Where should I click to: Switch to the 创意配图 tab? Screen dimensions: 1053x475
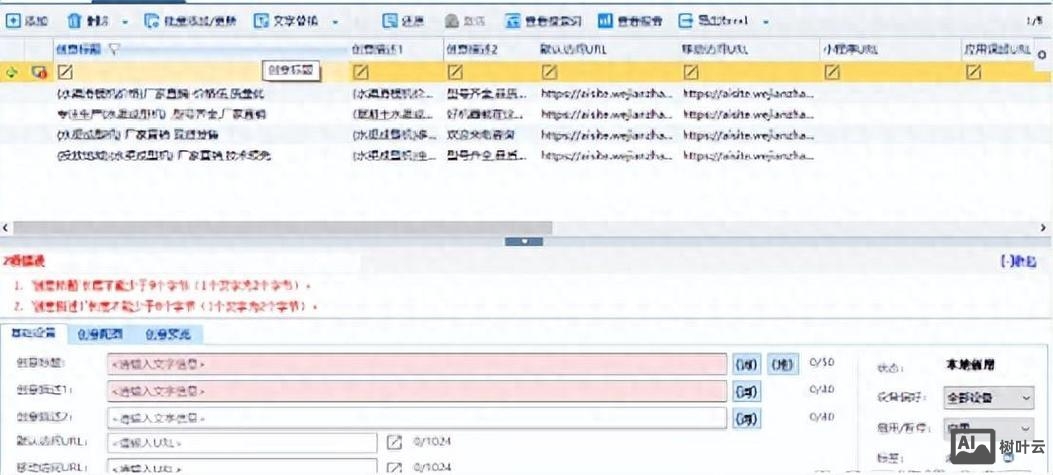pos(99,334)
